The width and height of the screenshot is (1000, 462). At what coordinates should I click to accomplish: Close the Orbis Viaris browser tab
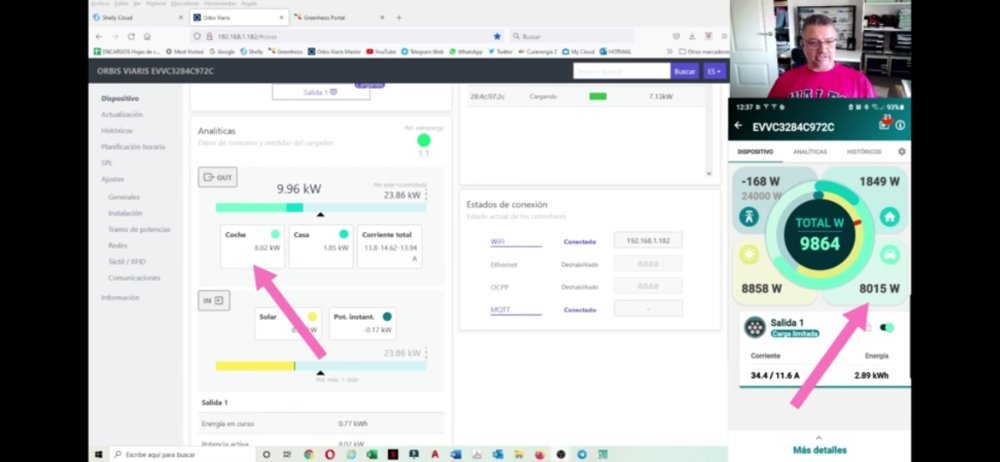coord(279,18)
